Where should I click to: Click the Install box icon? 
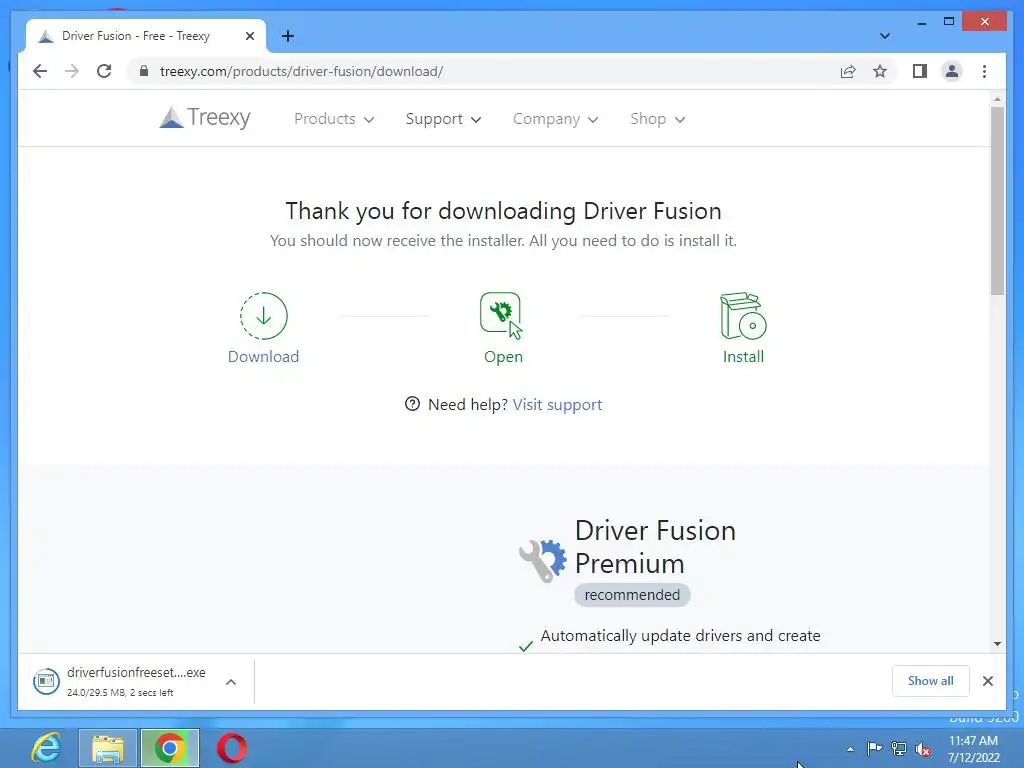(743, 316)
